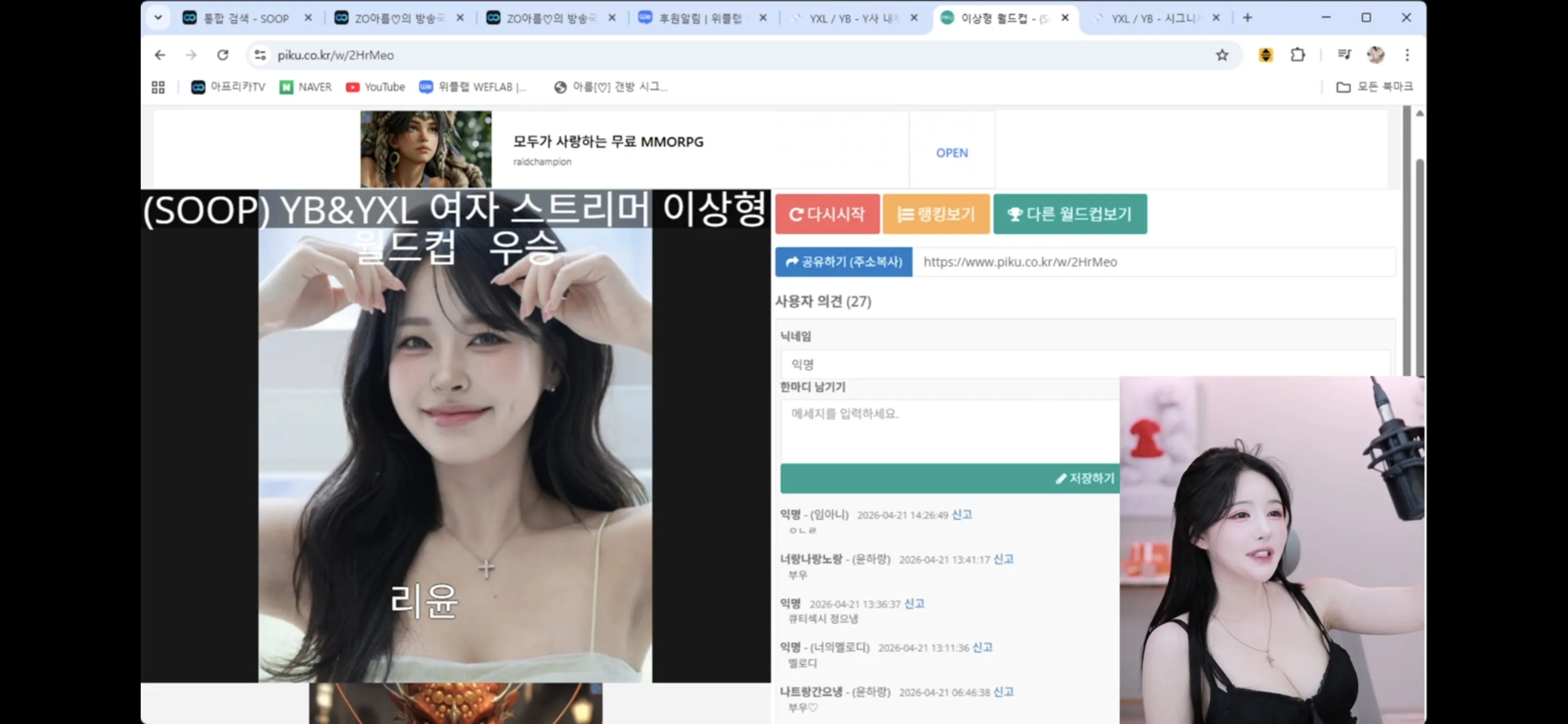
Task: Click the 신고 link on 임아니's comment
Action: tap(962, 514)
